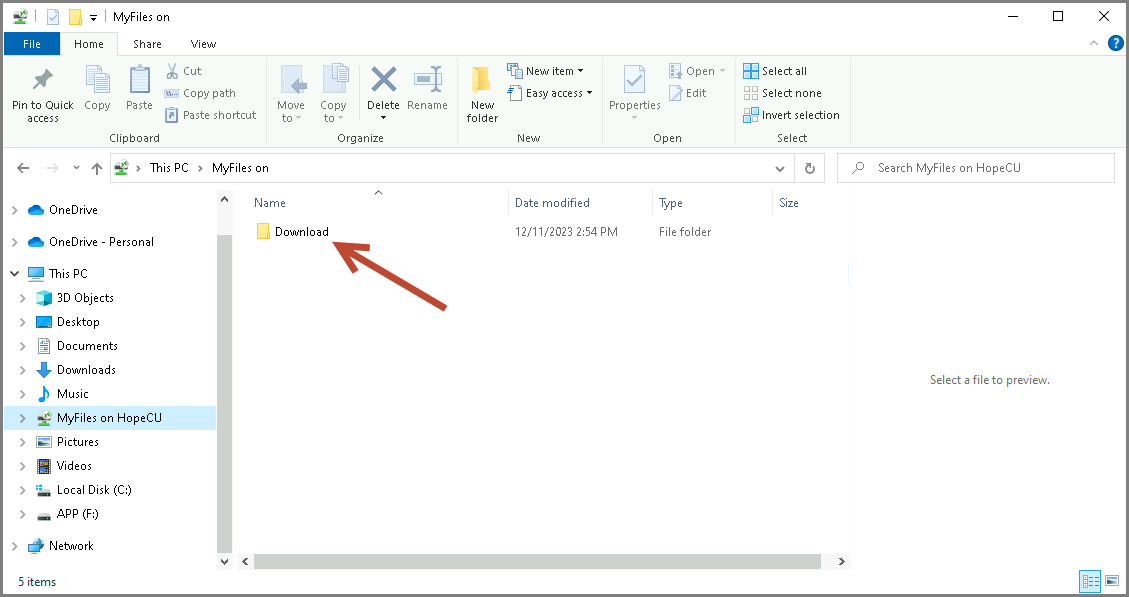Screen dimensions: 1129x597
Task: Click the Forward navigation arrow
Action: coord(52,168)
